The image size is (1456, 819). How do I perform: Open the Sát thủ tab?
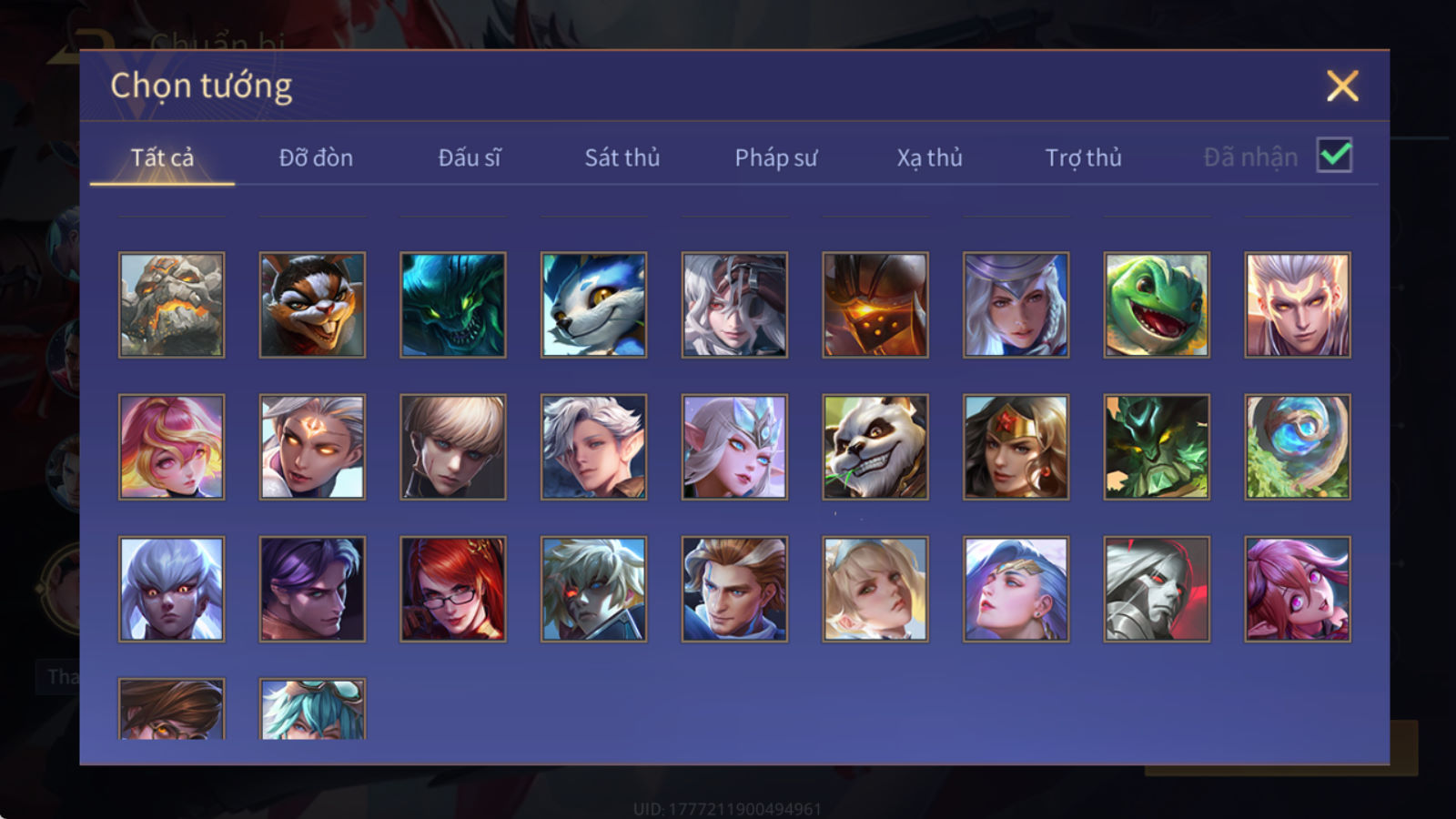pos(622,157)
